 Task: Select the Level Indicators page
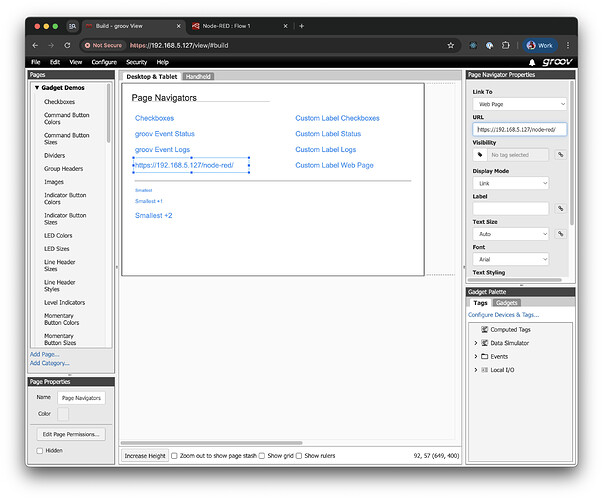[64, 303]
